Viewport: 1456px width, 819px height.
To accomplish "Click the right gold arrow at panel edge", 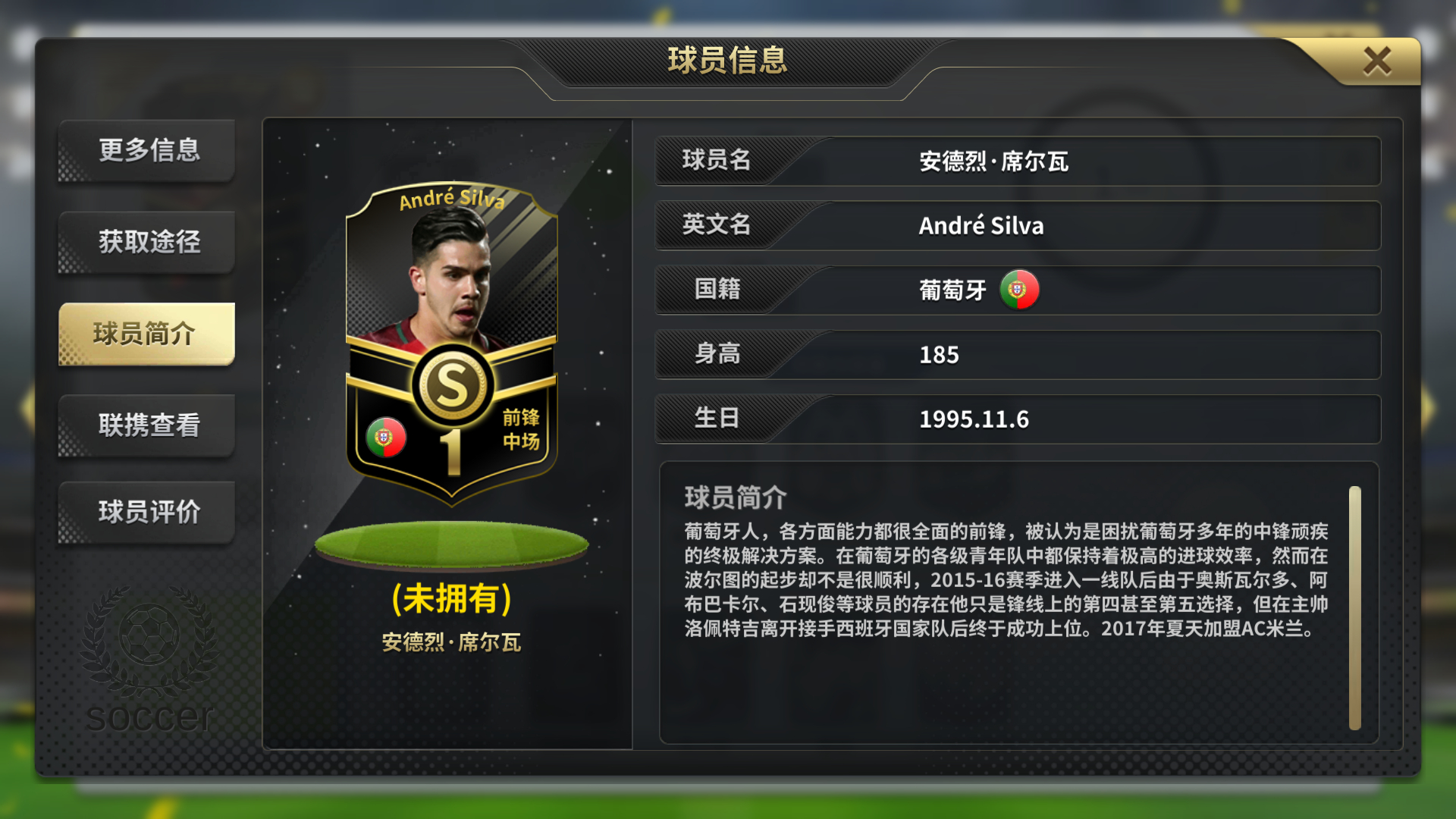I will 1428,407.
